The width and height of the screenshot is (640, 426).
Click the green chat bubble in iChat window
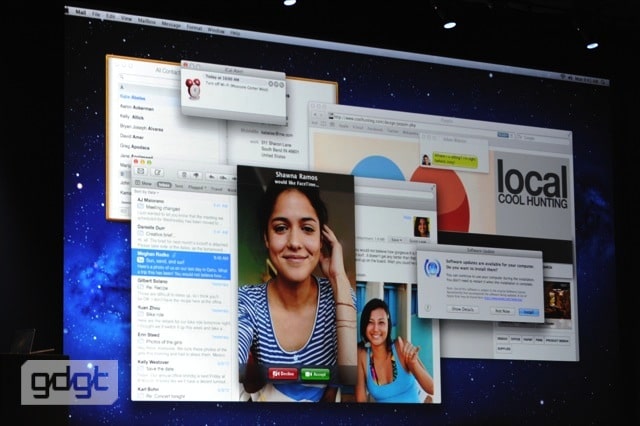[455, 160]
